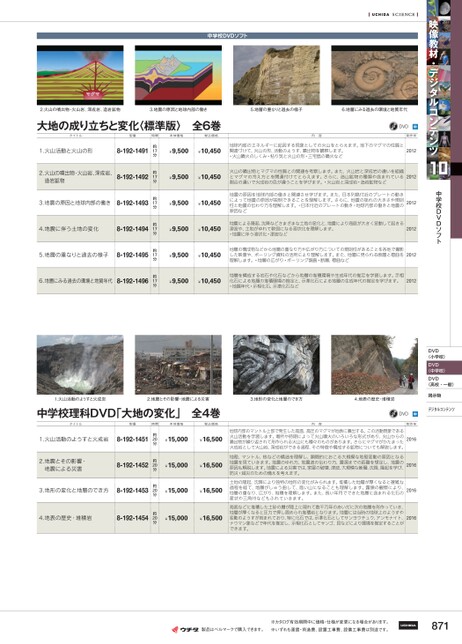Open the ammonite fossil photo thumbnail
Viewport: 462px width, 644px height.
(x=375, y=75)
